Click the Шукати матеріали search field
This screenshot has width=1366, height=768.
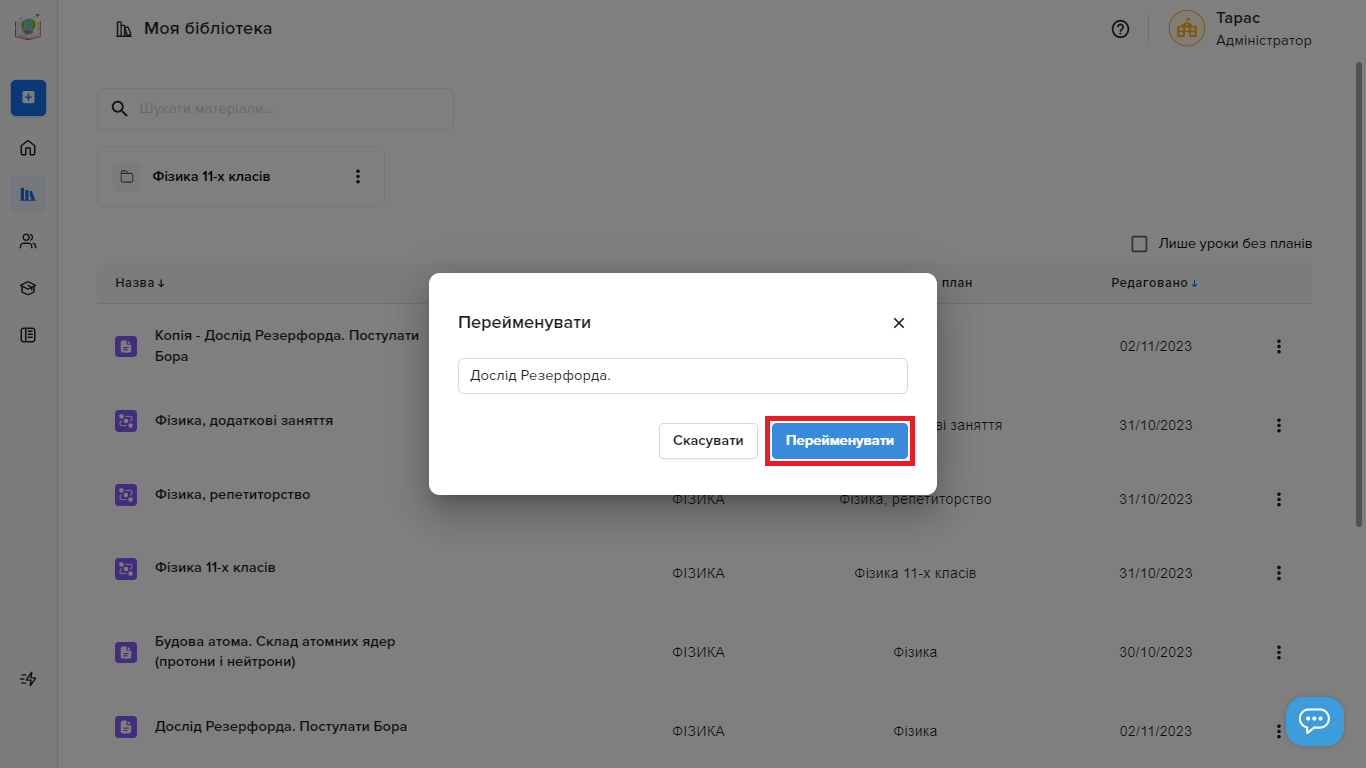point(275,108)
